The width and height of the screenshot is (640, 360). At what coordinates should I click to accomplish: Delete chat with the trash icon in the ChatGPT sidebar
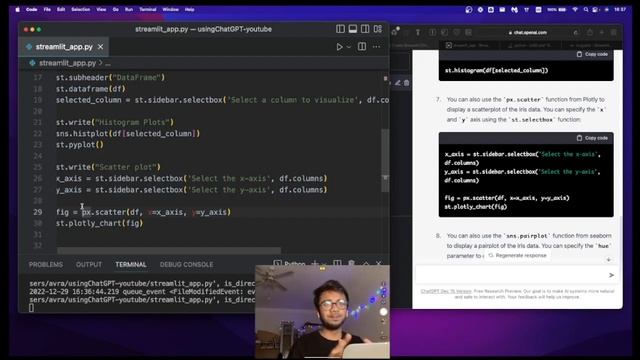(407, 83)
